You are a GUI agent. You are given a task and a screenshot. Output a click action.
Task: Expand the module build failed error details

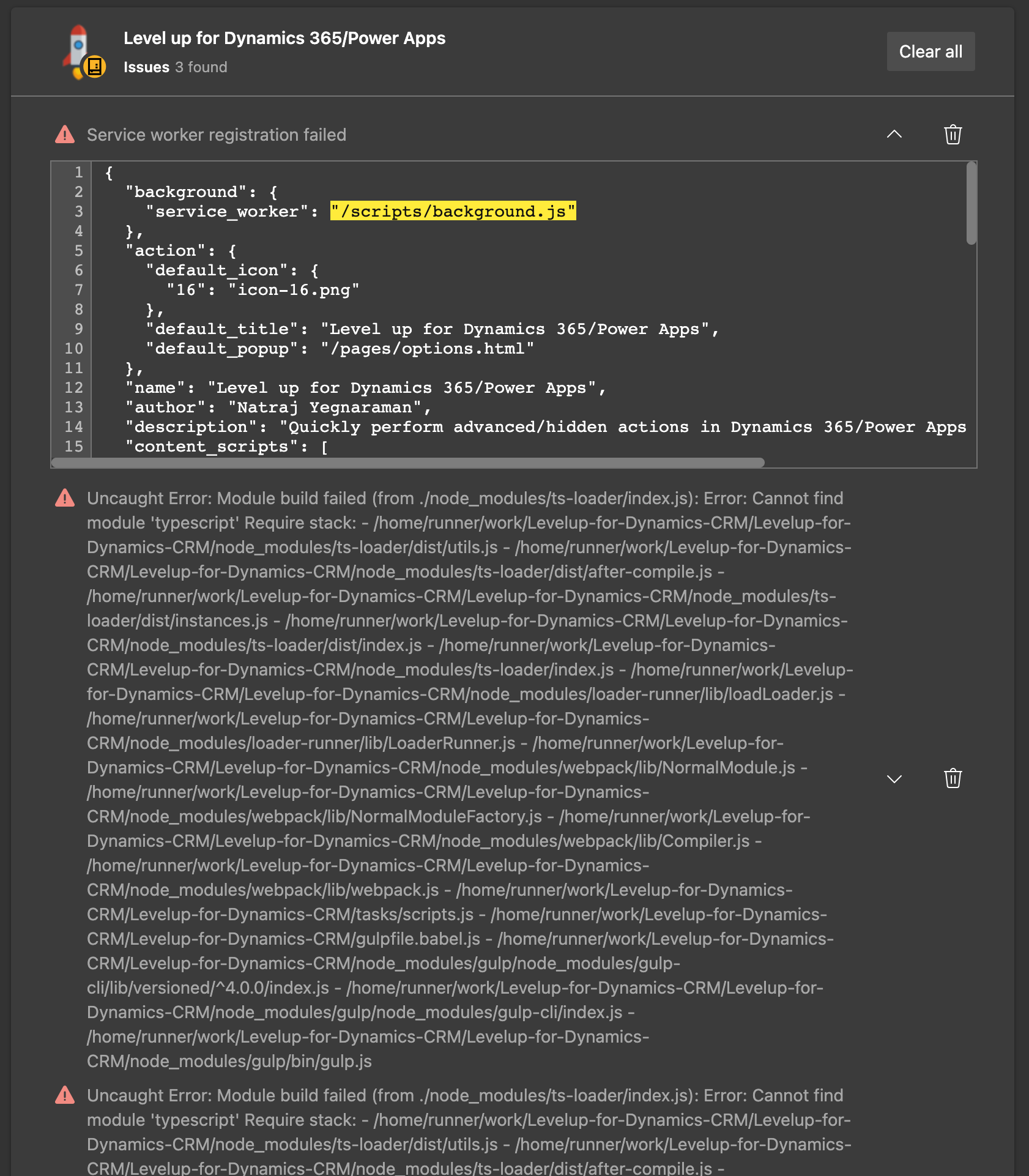coord(894,780)
